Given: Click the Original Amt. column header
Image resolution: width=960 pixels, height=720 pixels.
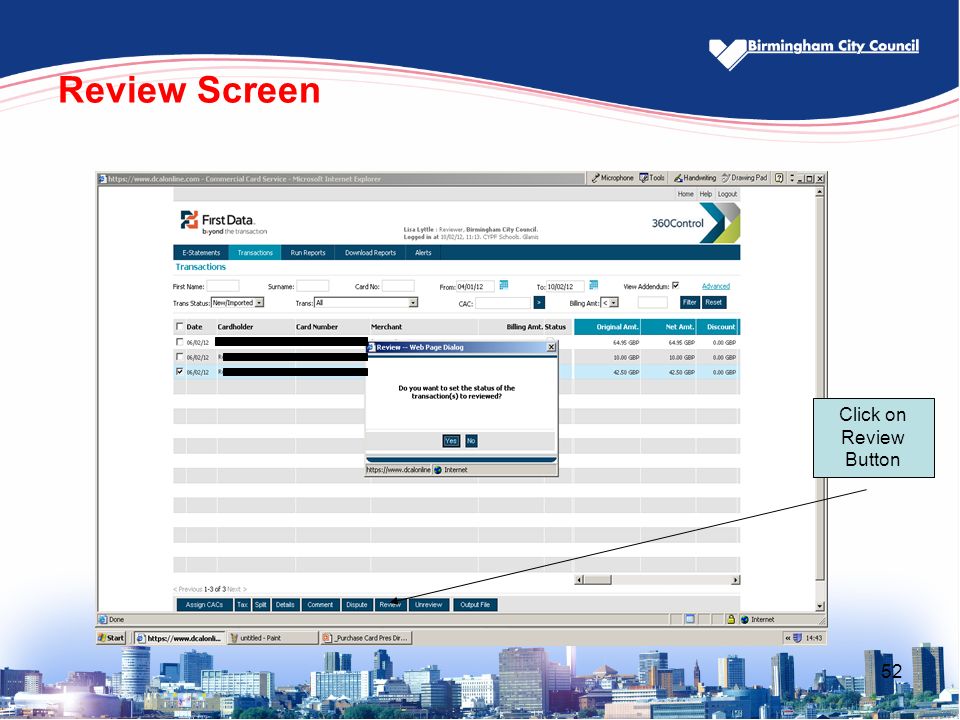Looking at the screenshot, I should click(x=607, y=327).
